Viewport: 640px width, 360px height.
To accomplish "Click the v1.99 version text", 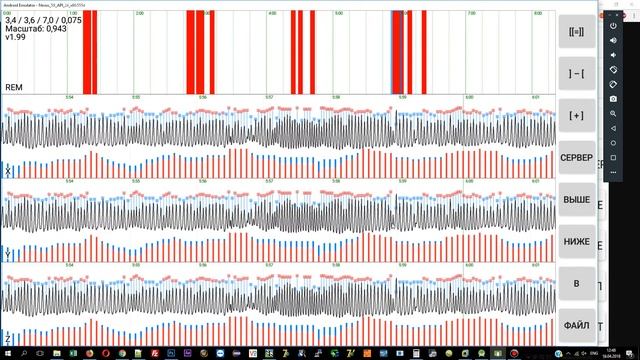I will (x=15, y=37).
